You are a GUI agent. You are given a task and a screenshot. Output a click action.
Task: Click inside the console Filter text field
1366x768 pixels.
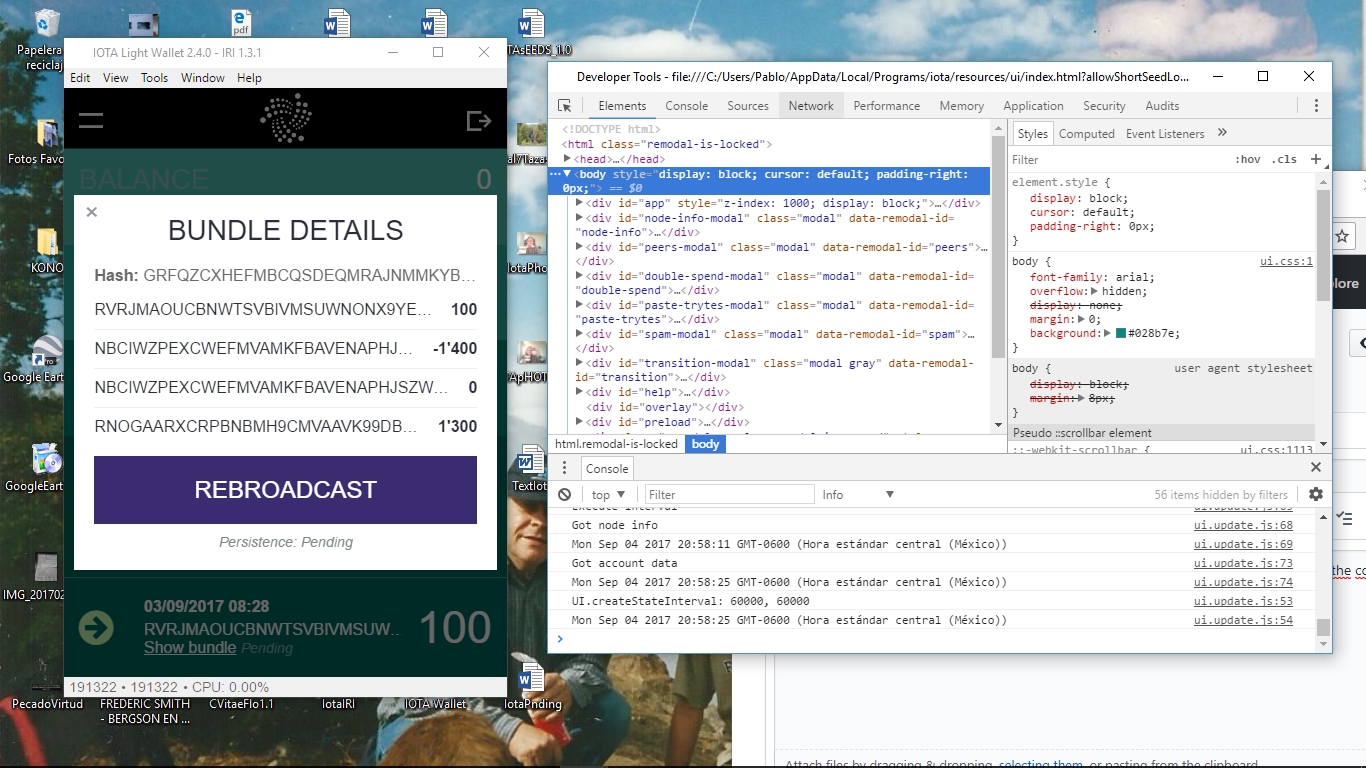pyautogui.click(x=729, y=494)
